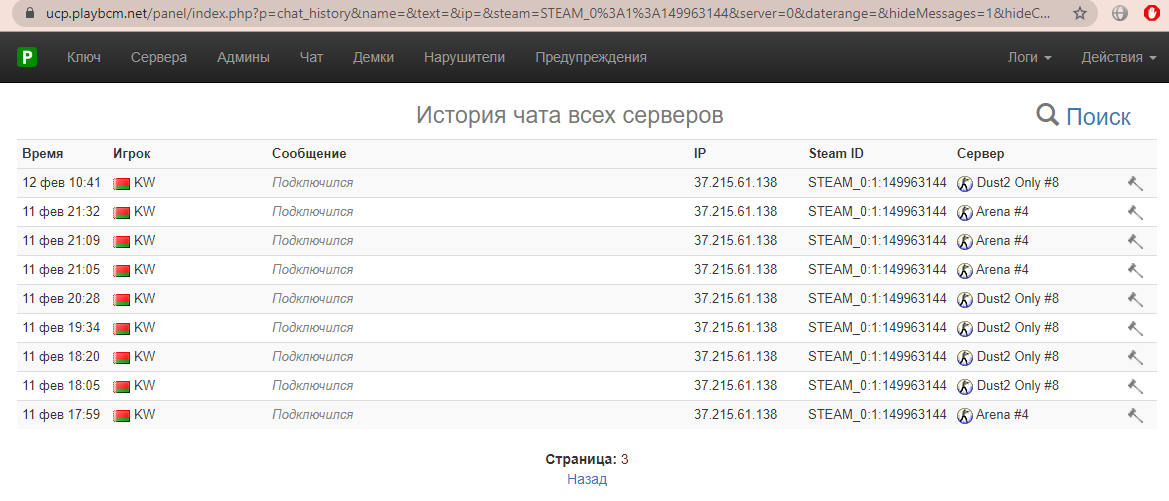Open the Предупреждения page

[x=590, y=58]
